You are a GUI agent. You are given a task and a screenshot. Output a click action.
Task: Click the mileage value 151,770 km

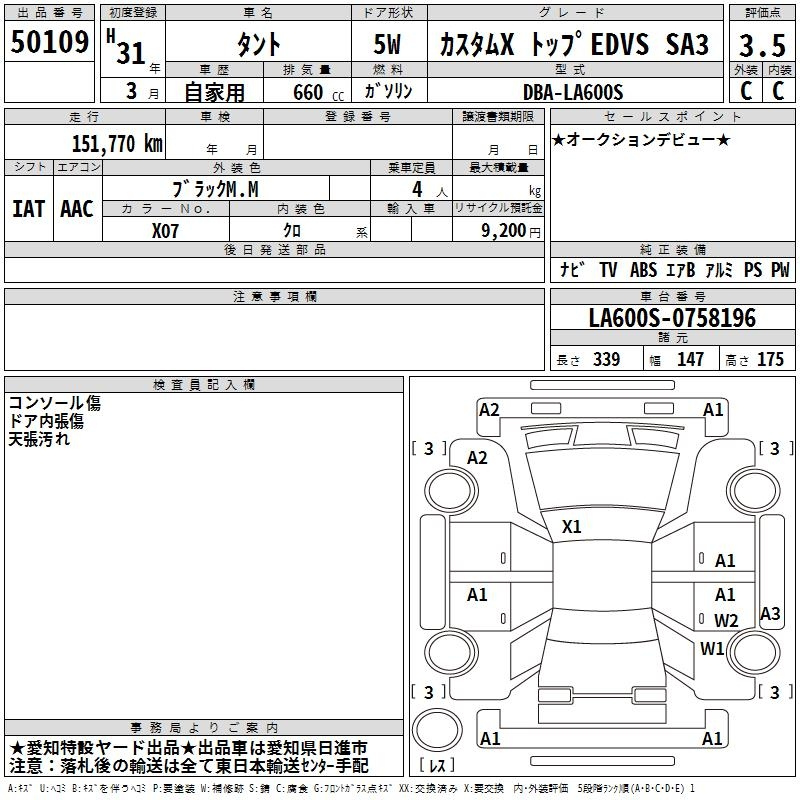click(x=116, y=143)
